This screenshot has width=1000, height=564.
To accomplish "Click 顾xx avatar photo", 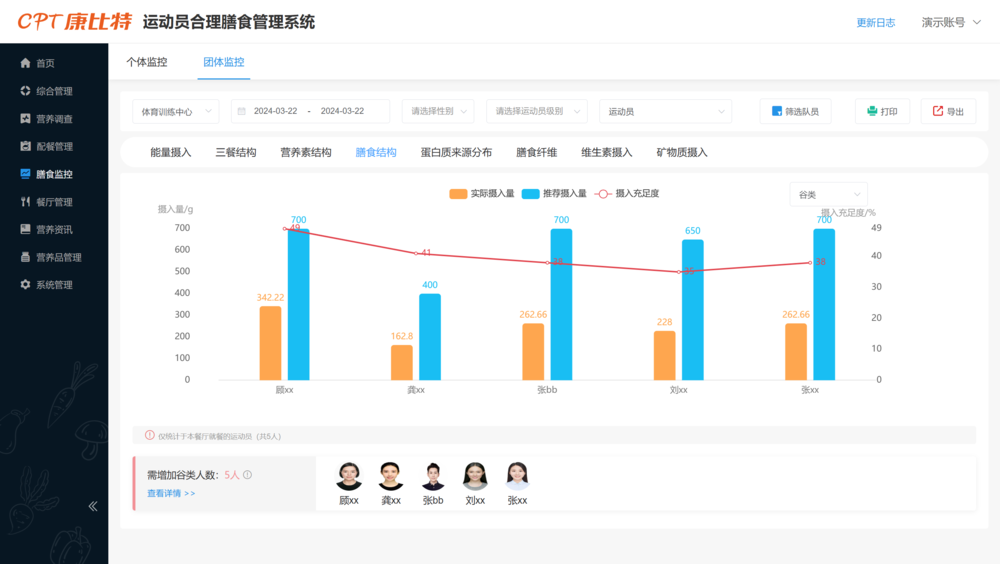I will (x=349, y=476).
